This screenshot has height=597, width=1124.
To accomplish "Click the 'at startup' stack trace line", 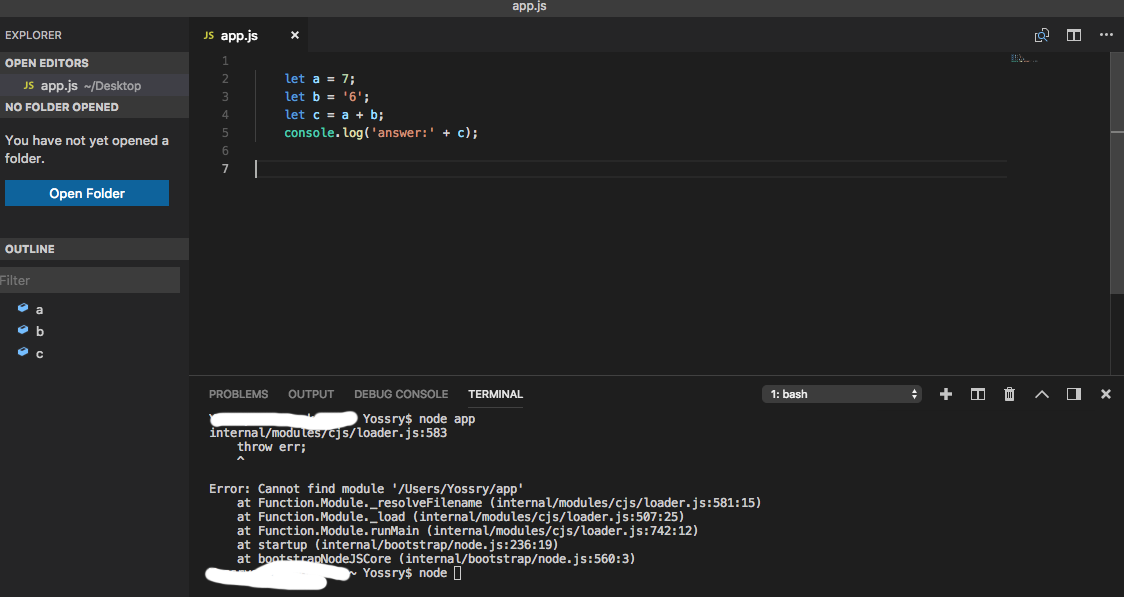I will (398, 545).
